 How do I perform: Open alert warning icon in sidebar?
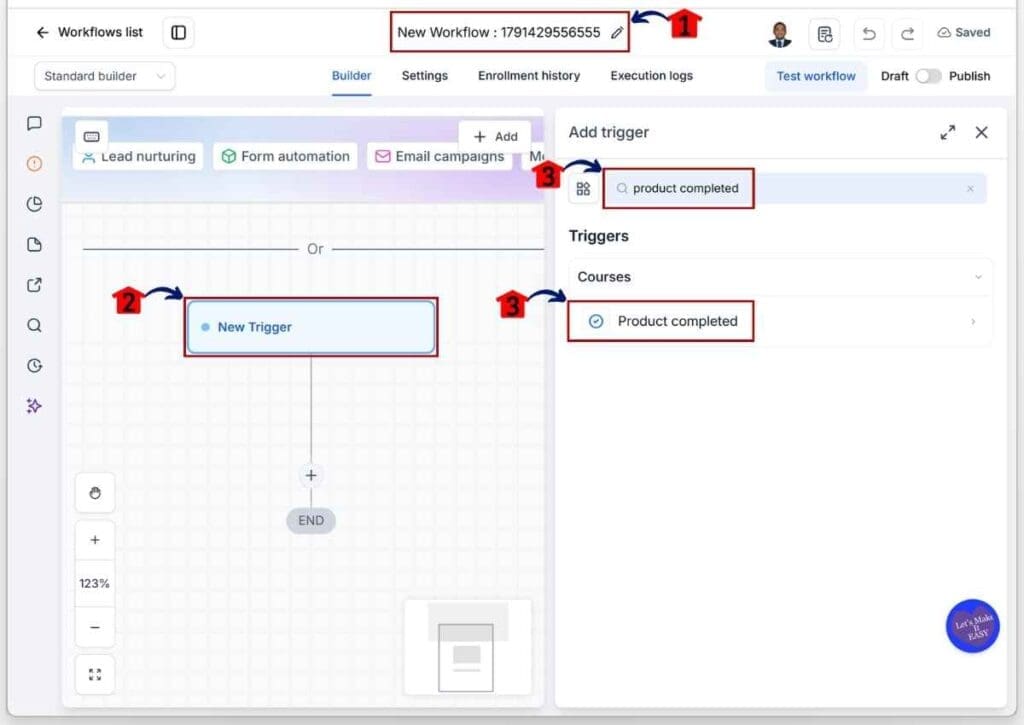(35, 163)
